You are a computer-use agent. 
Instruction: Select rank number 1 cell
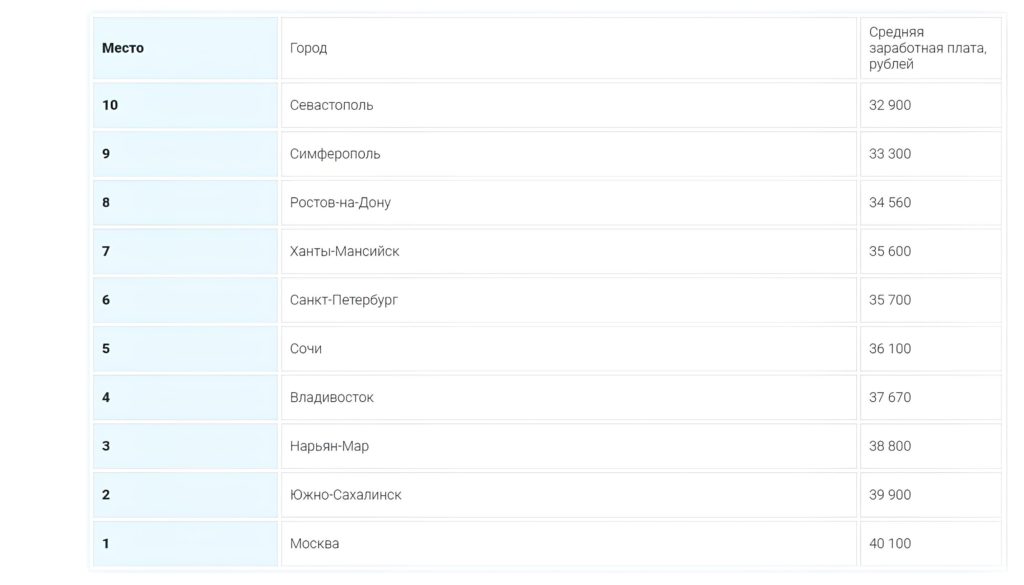coord(106,544)
